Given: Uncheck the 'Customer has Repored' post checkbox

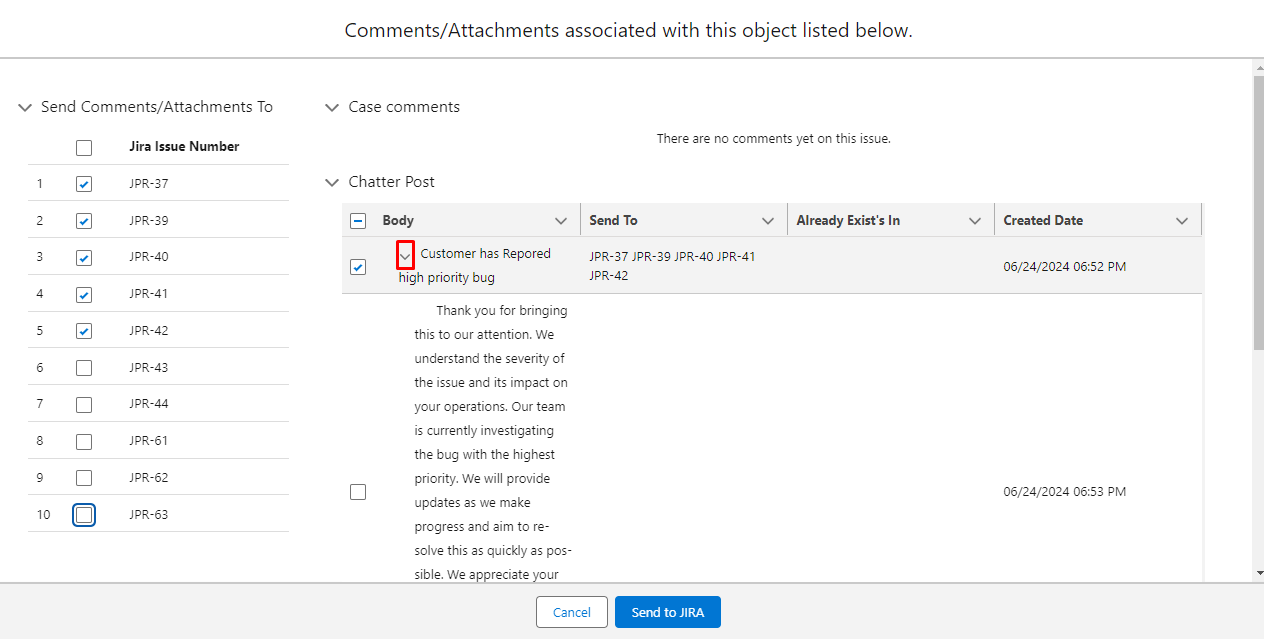Looking at the screenshot, I should click(358, 267).
